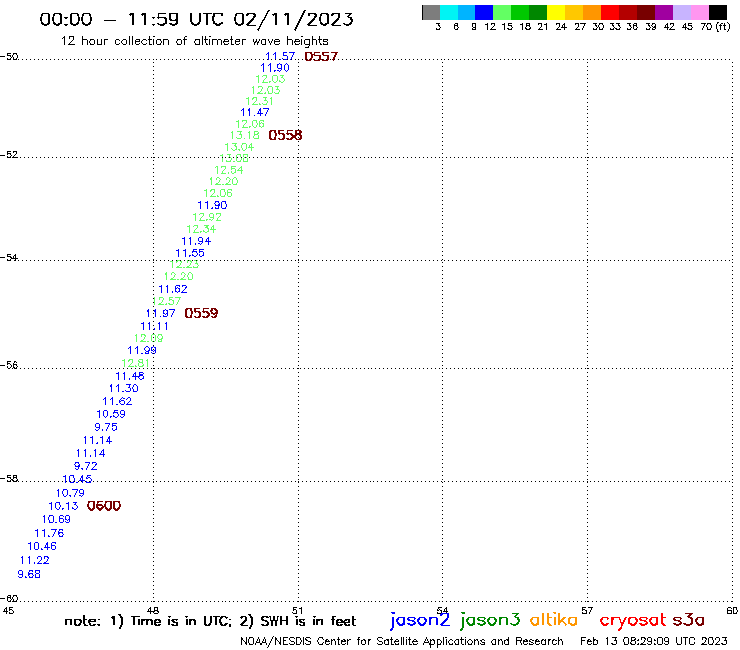This screenshot has width=740, height=650.
Task: Click the orange swatch in the color scale
Action: pyautogui.click(x=593, y=12)
